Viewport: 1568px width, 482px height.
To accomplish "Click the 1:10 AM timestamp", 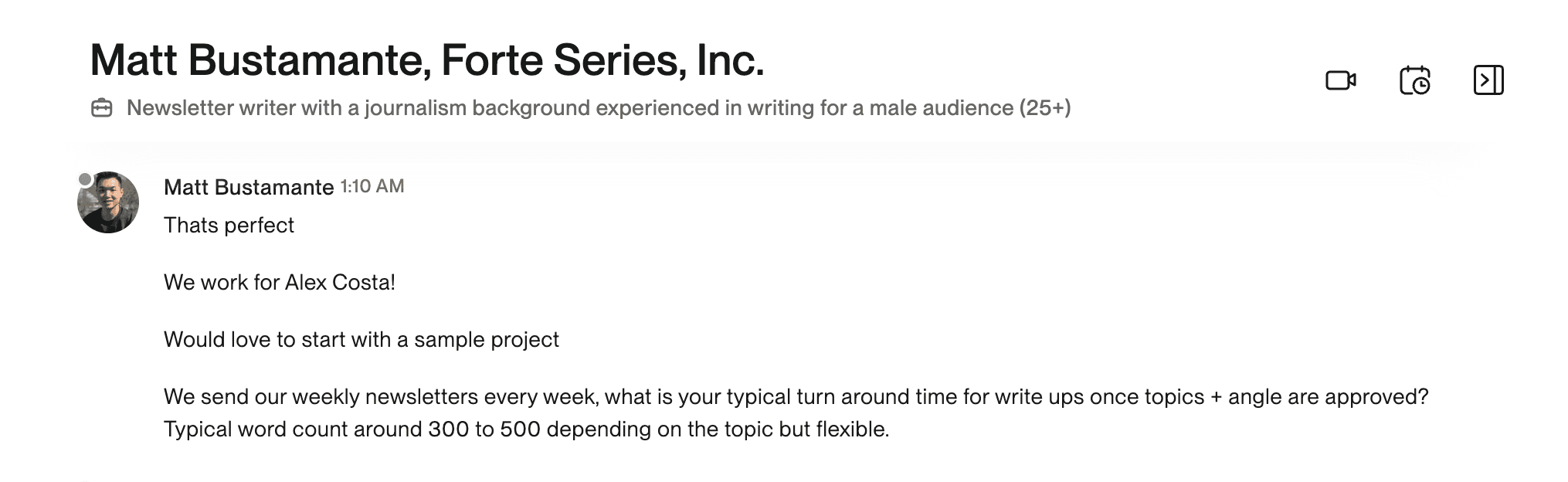I will [372, 186].
